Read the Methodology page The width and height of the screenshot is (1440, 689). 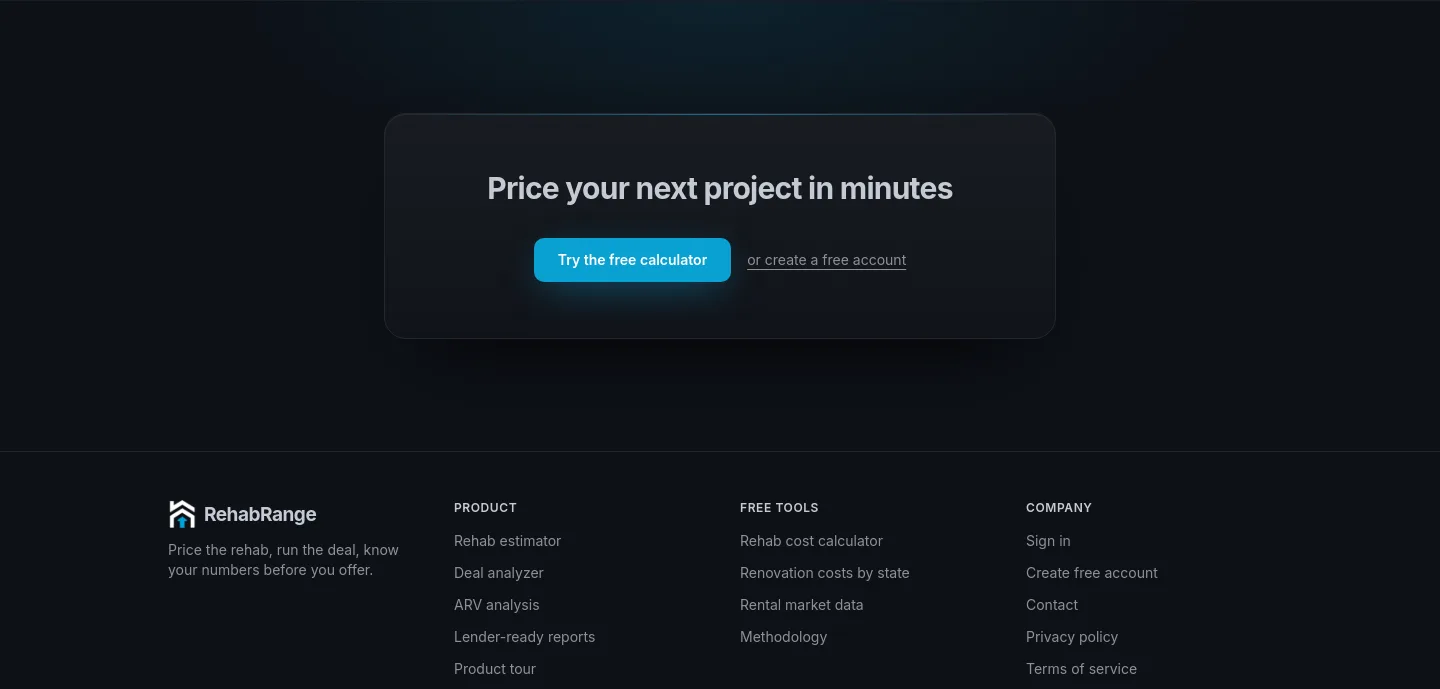pyautogui.click(x=783, y=637)
